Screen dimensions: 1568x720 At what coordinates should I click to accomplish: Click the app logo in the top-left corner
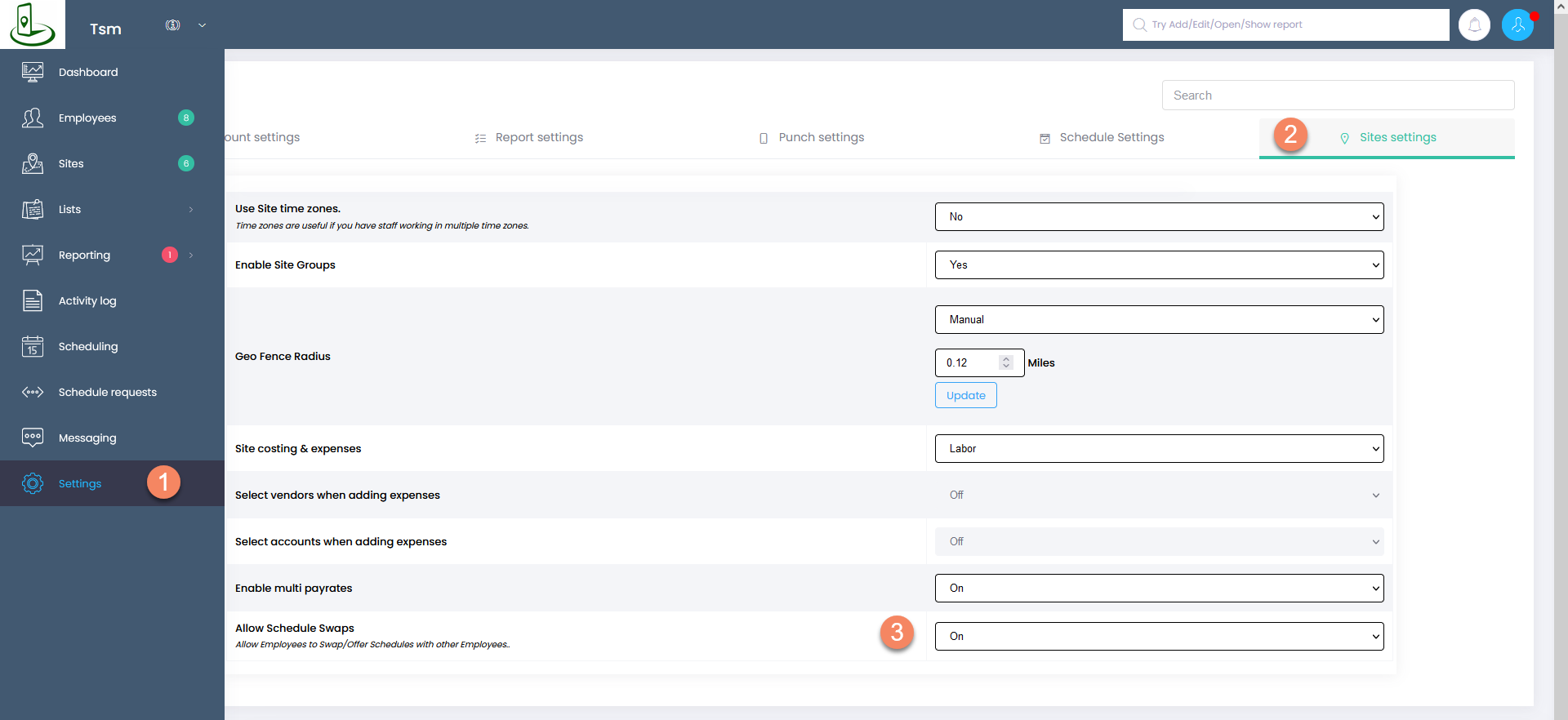click(x=32, y=24)
